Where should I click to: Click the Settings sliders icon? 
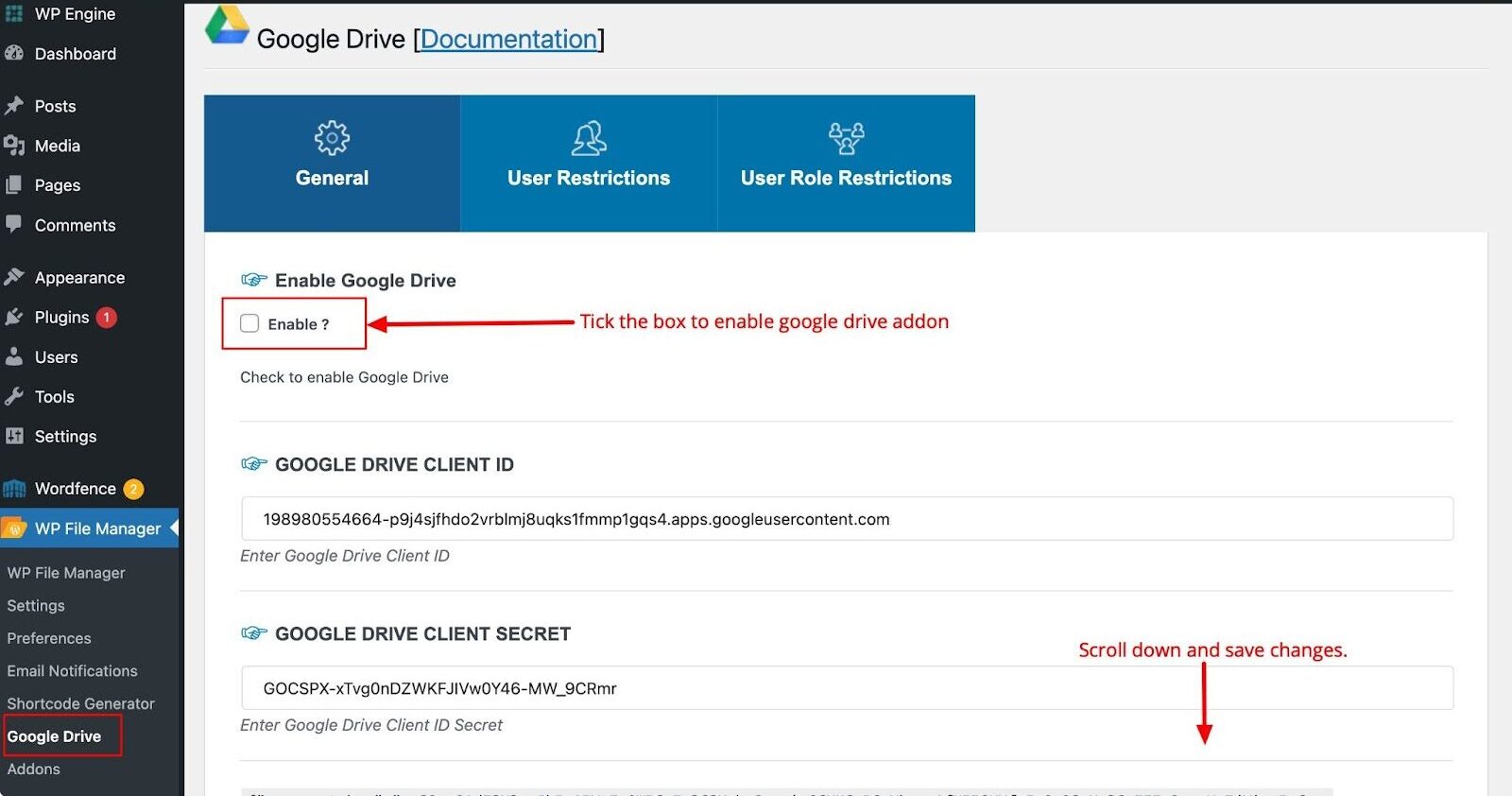[14, 436]
